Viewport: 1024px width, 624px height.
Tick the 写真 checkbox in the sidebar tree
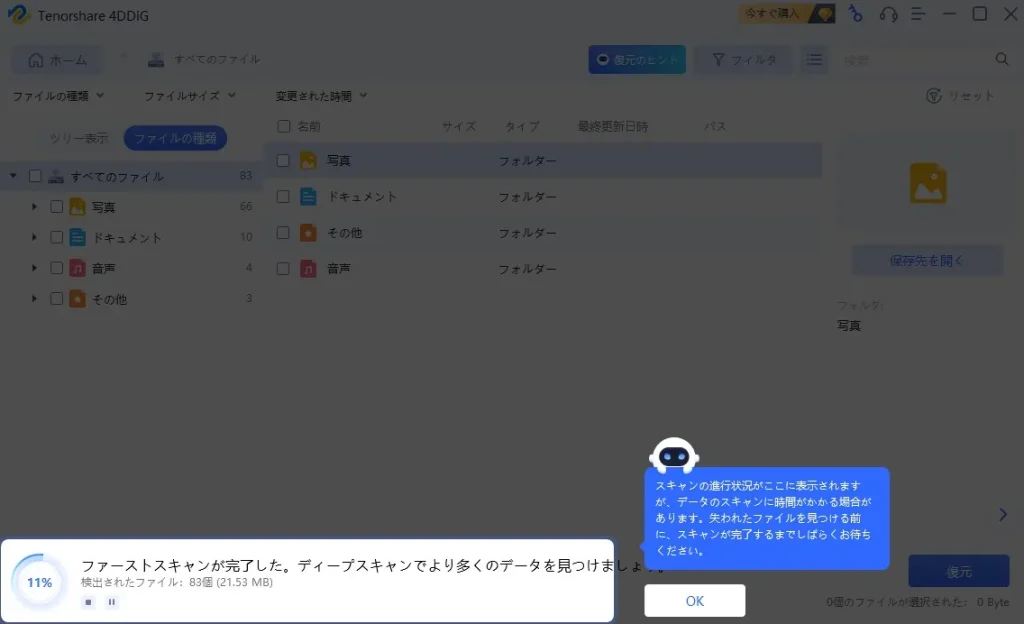click(57, 207)
